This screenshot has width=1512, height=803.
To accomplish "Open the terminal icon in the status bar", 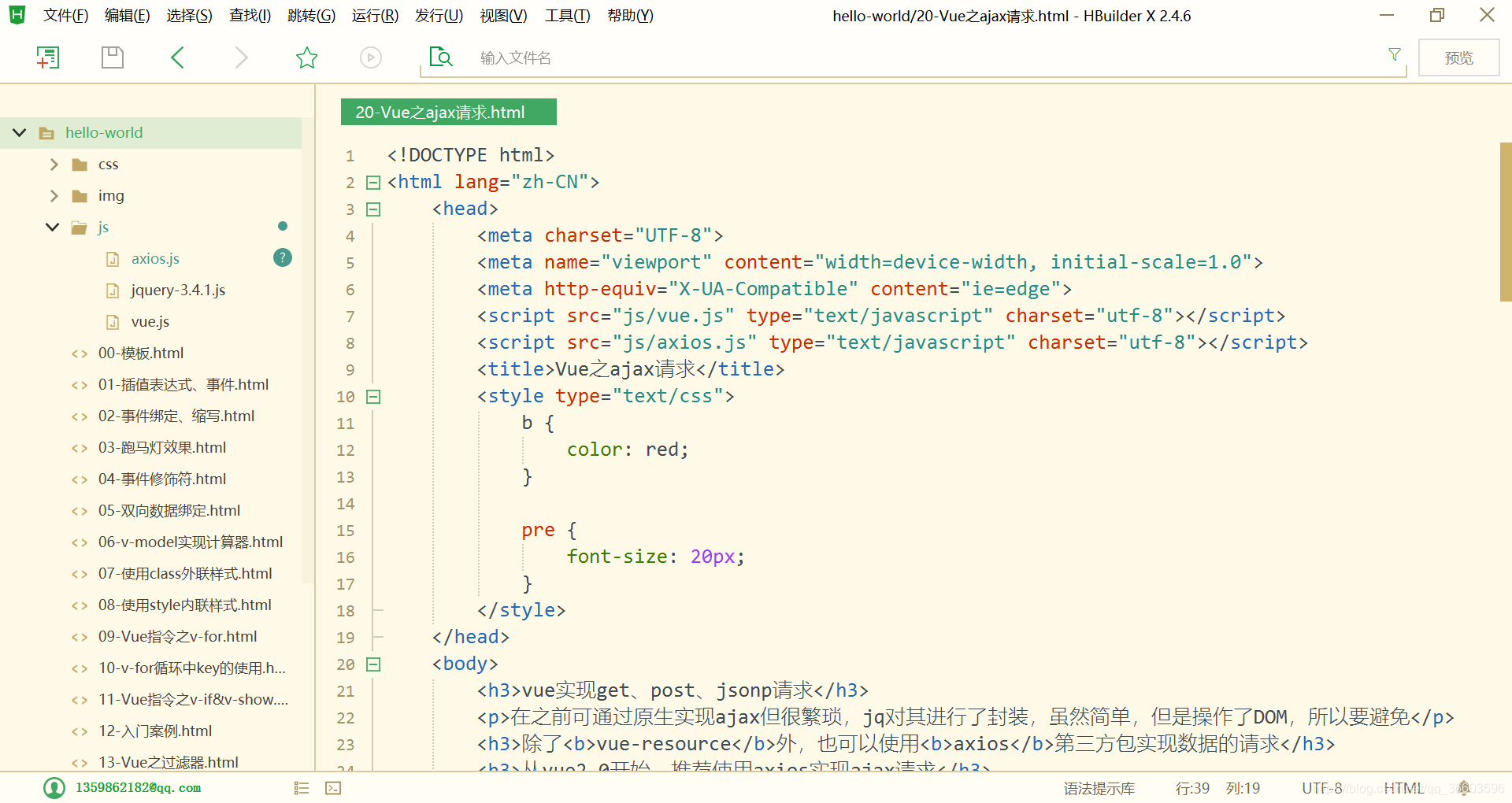I will [x=333, y=788].
